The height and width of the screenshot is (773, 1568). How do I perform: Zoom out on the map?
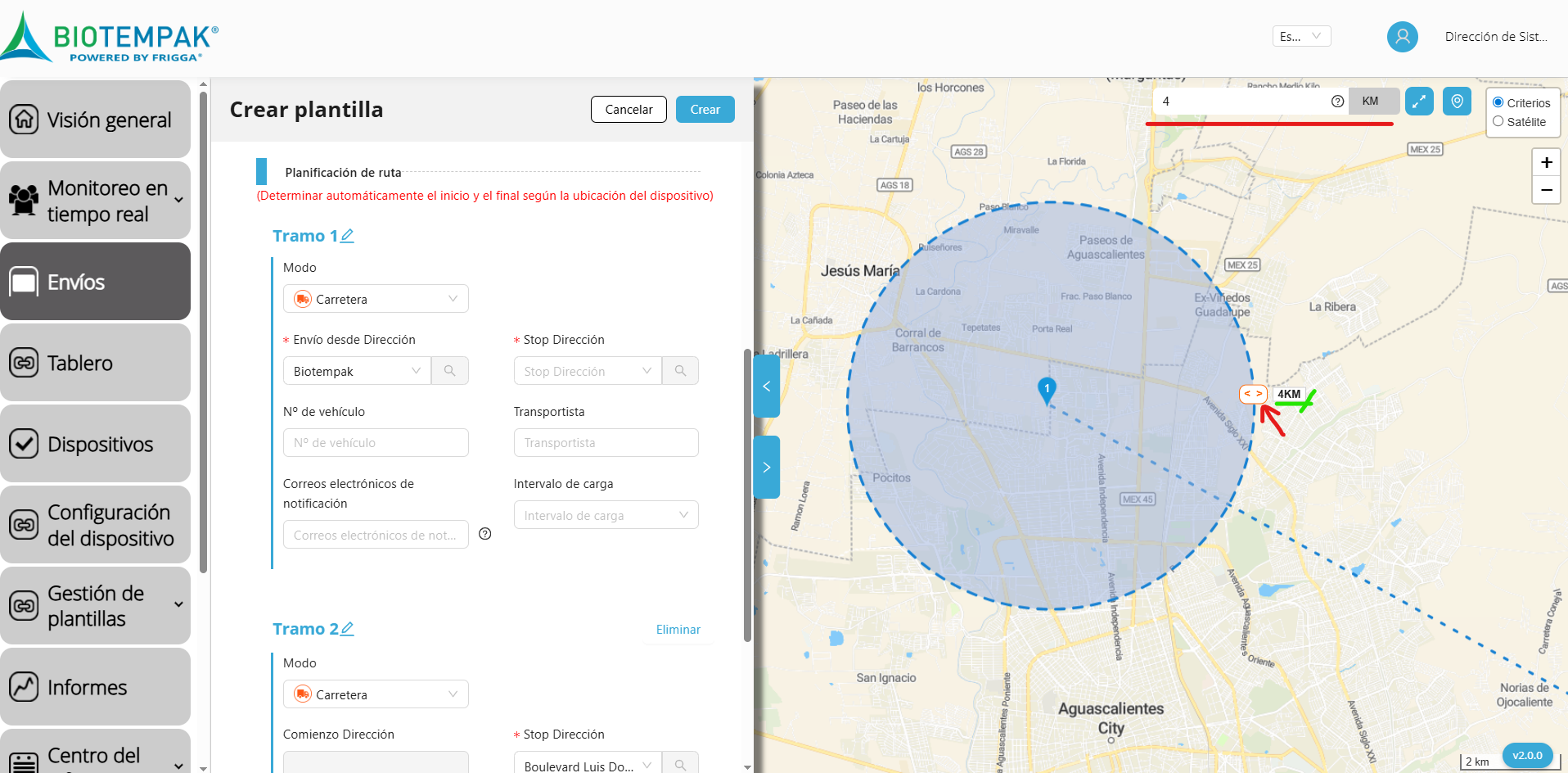point(1546,190)
